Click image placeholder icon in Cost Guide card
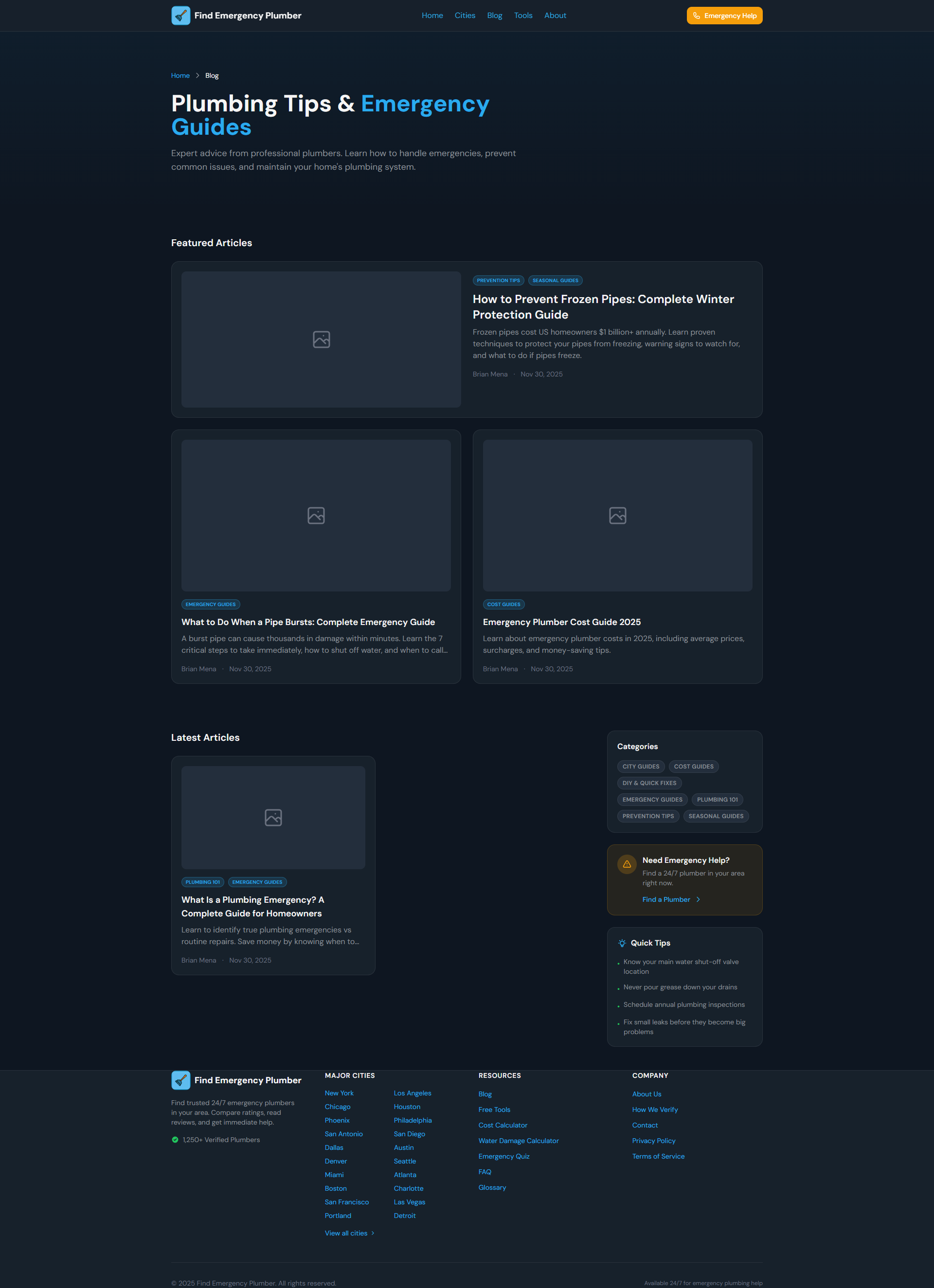934x1288 pixels. pos(617,516)
